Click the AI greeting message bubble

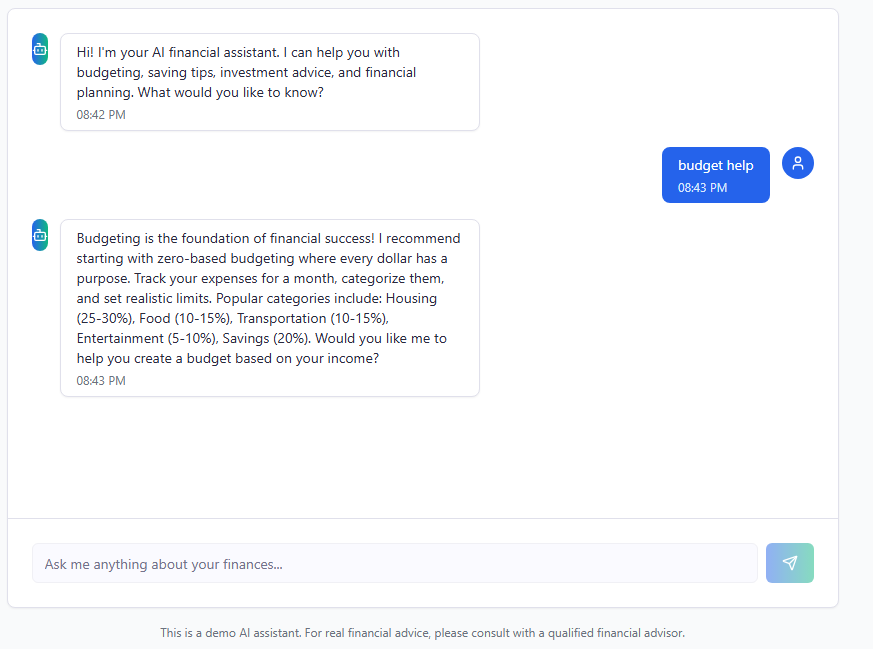270,82
